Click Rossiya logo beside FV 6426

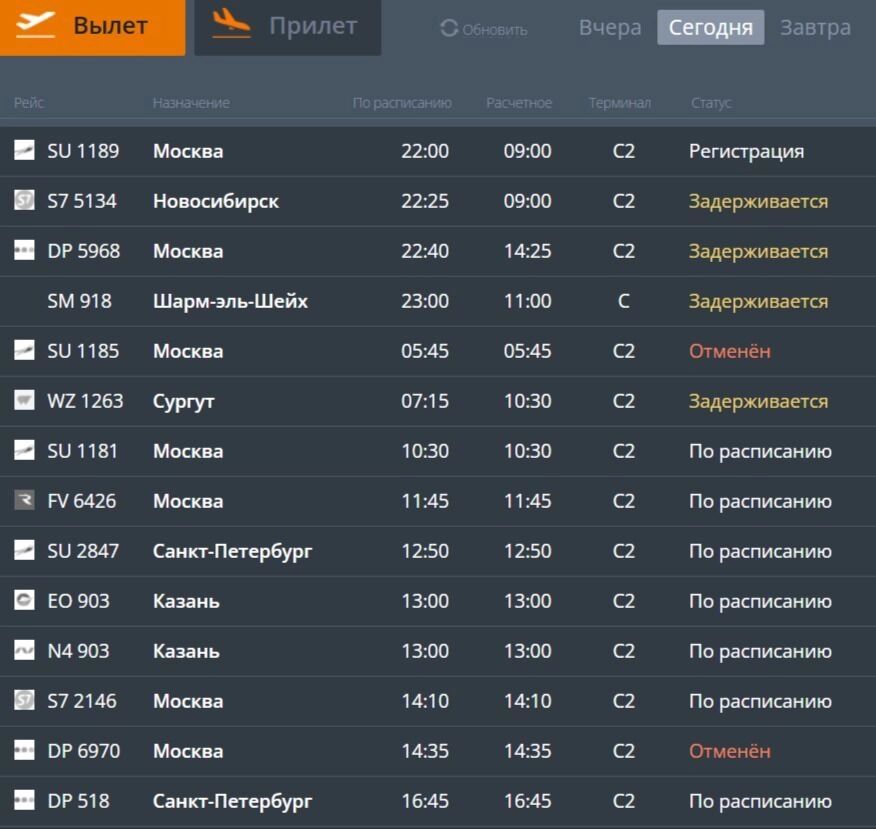coord(24,500)
